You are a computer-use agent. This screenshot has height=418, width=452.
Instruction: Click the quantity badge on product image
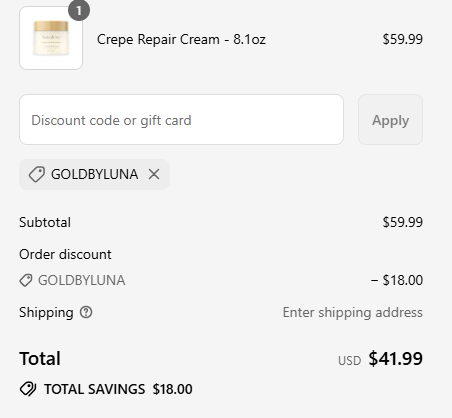79,11
